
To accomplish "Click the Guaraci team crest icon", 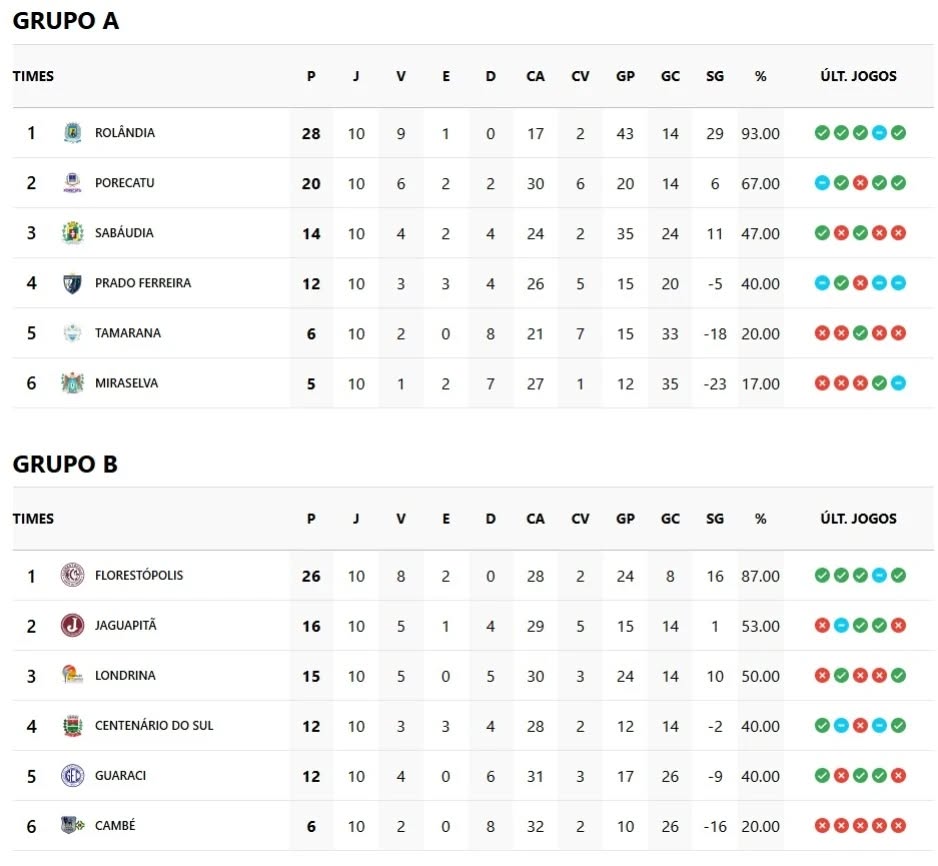I will [72, 775].
